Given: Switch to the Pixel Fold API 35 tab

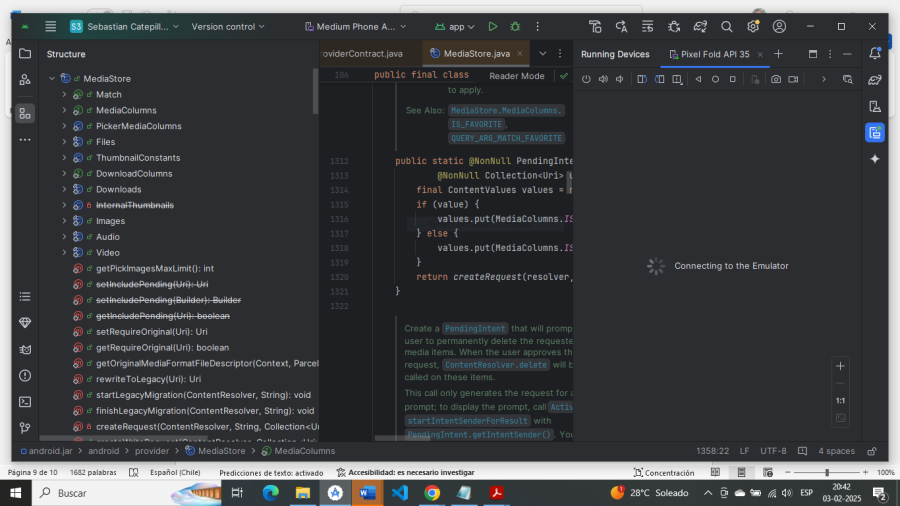Looking at the screenshot, I should pos(714,54).
